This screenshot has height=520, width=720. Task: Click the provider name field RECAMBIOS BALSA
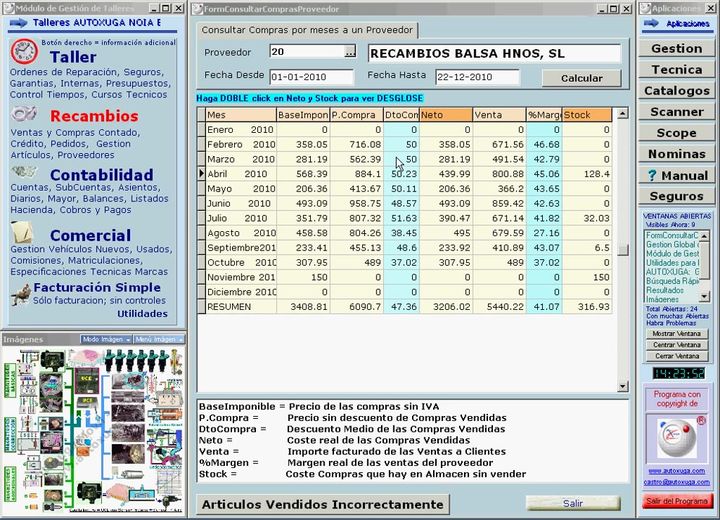tap(494, 54)
